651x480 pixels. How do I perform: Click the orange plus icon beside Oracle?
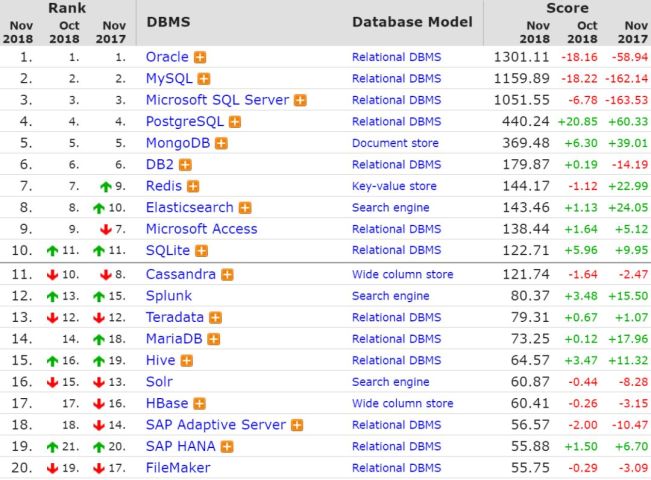[x=200, y=57]
